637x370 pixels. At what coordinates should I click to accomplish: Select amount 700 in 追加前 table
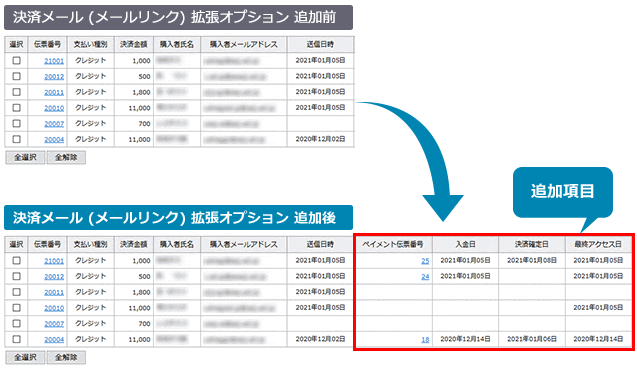coord(144,124)
